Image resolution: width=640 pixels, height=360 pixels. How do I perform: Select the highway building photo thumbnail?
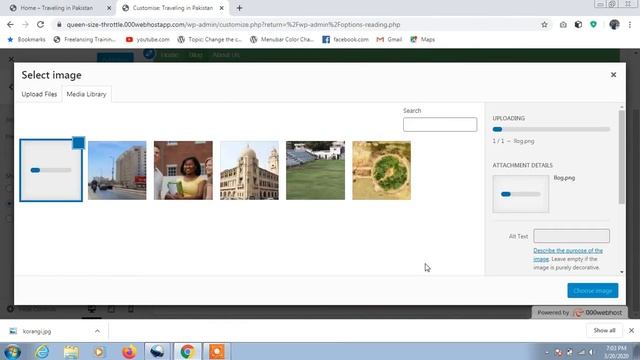(117, 170)
